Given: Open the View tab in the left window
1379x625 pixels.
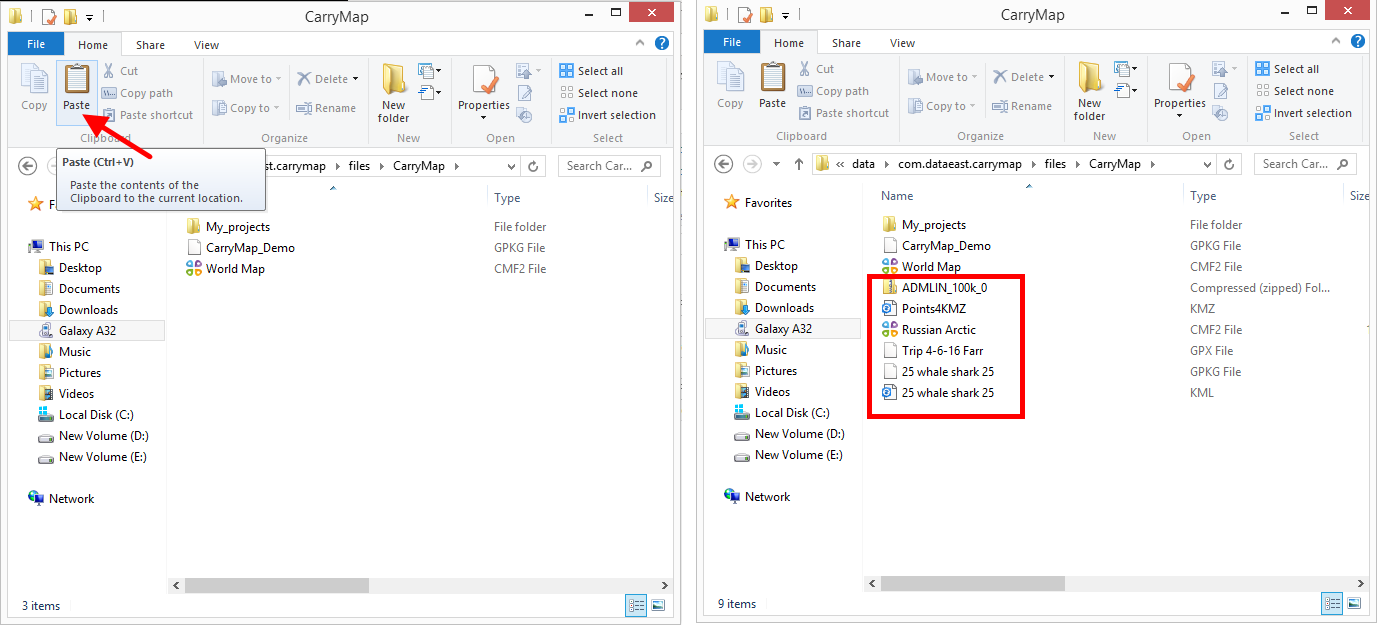Looking at the screenshot, I should (x=207, y=45).
